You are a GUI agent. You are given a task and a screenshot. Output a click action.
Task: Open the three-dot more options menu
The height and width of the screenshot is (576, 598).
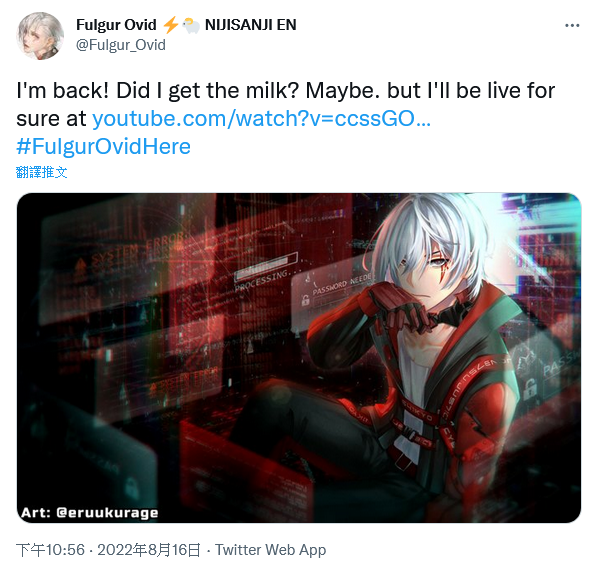point(572,26)
